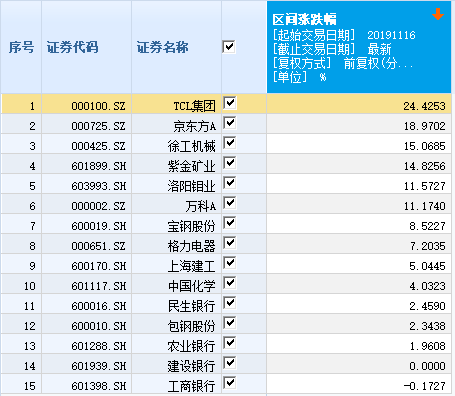Toggle checkbox for 包钢股份
This screenshot has height=396, width=455.
pyautogui.click(x=230, y=323)
